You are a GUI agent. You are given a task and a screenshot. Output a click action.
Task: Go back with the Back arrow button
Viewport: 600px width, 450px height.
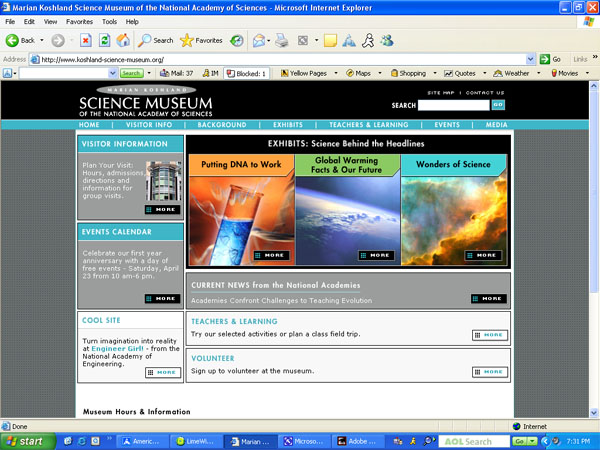pos(20,40)
